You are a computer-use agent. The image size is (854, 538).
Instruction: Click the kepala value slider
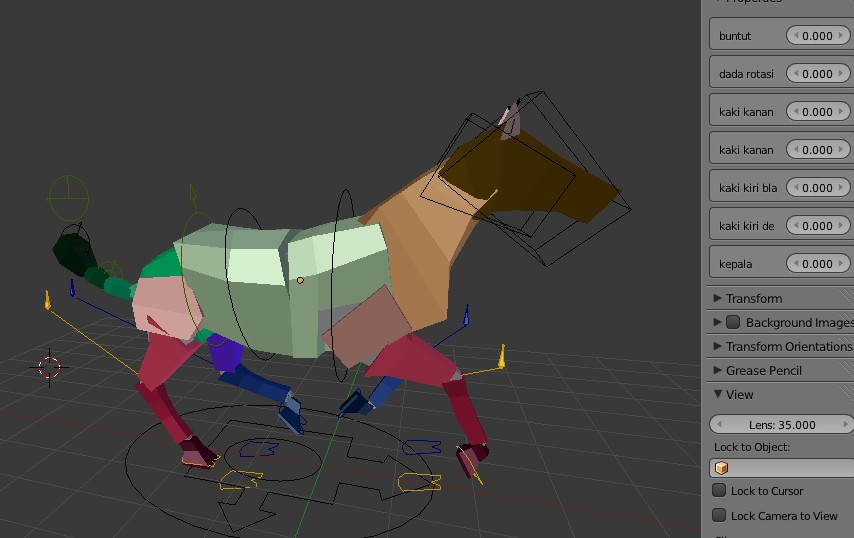pyautogui.click(x=818, y=264)
